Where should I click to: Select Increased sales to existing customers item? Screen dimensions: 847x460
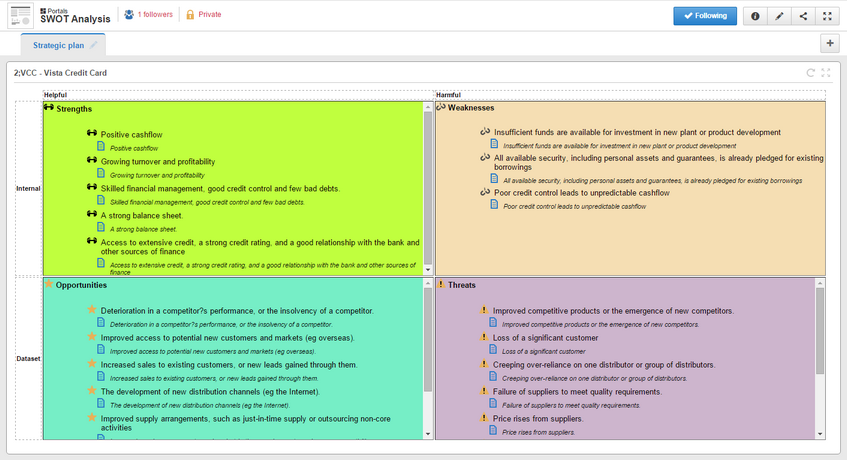[x=229, y=365]
